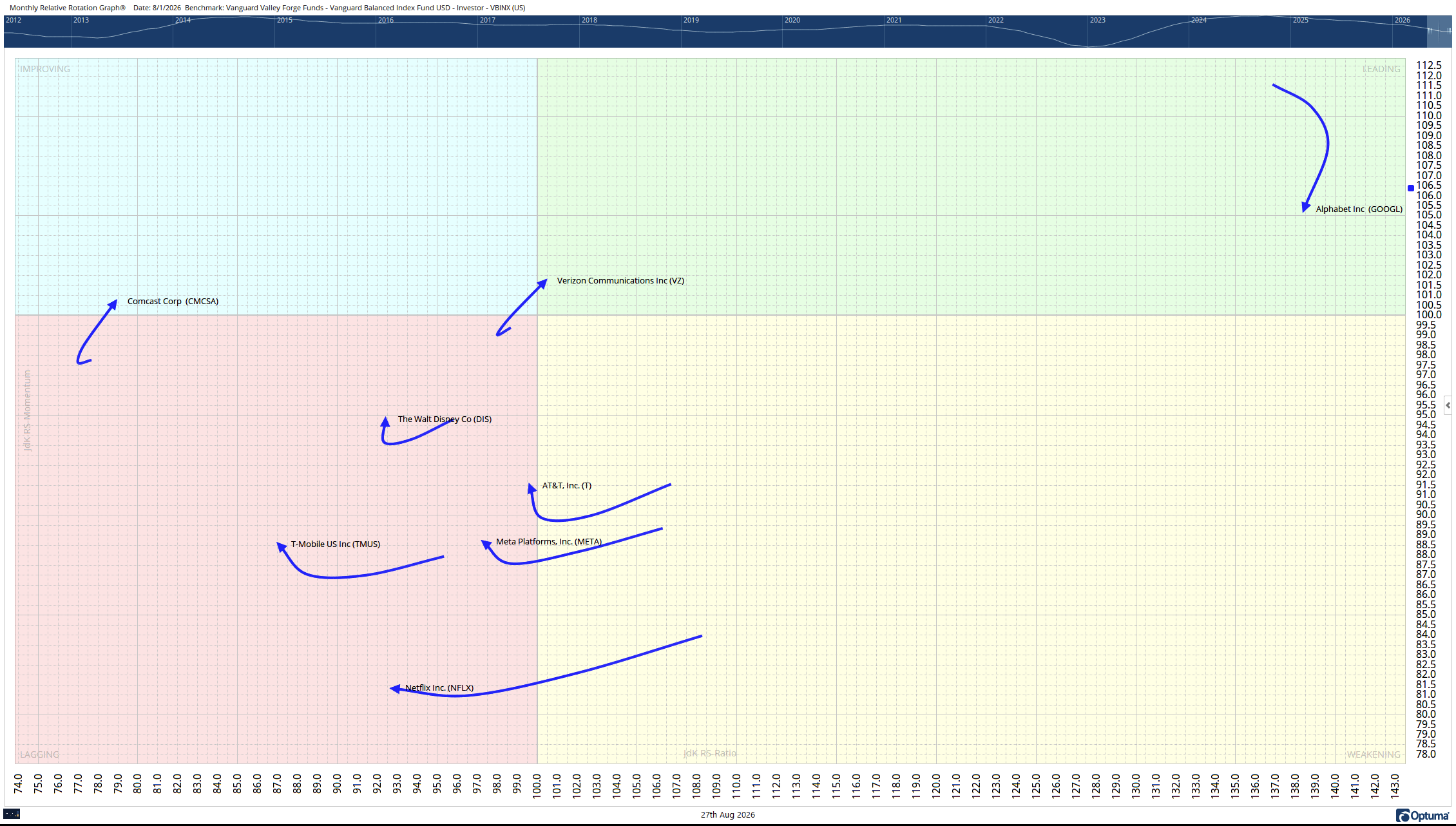
Task: Click the 27th Aug 2026 date label
Action: (x=728, y=815)
